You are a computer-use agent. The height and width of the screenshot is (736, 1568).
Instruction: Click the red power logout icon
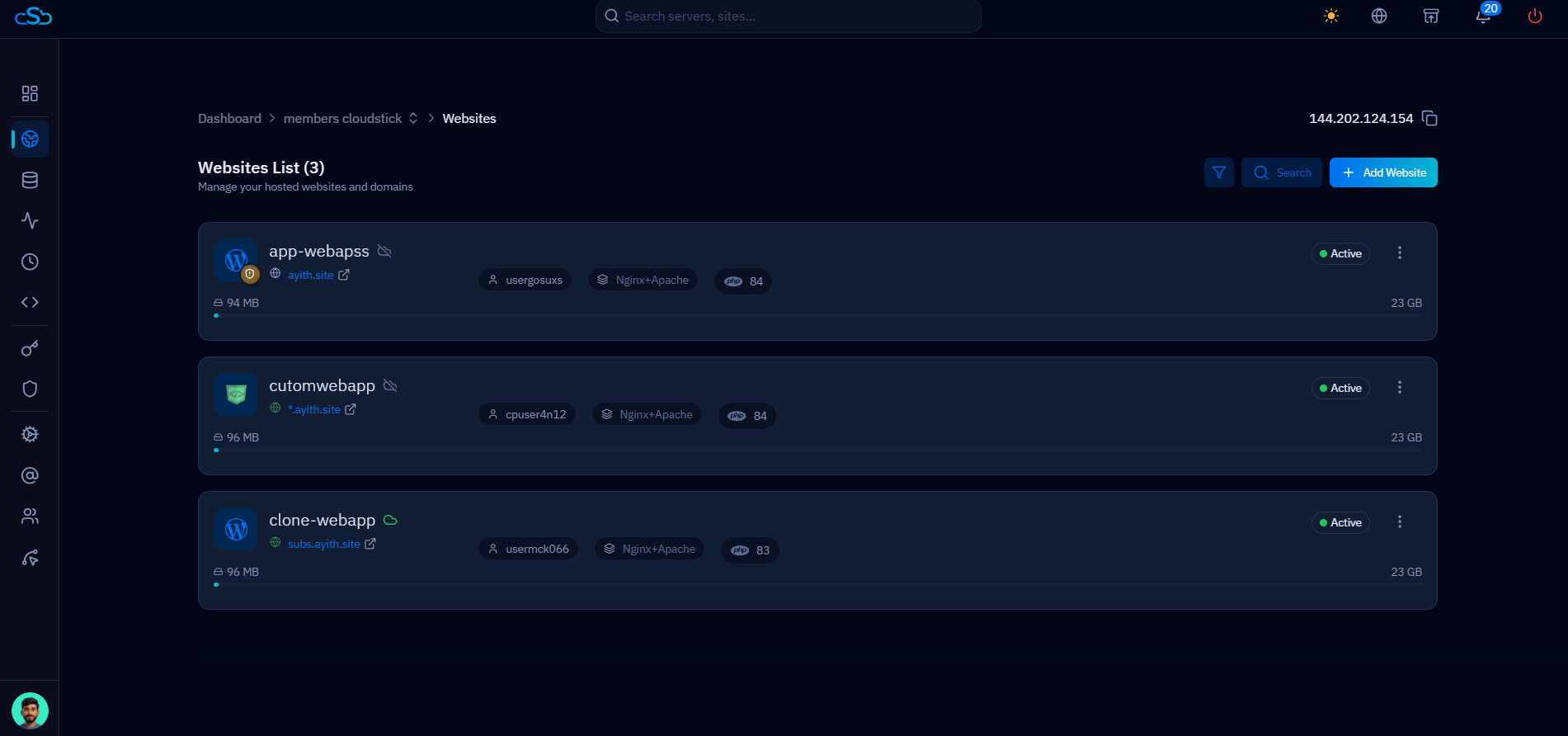click(x=1535, y=16)
